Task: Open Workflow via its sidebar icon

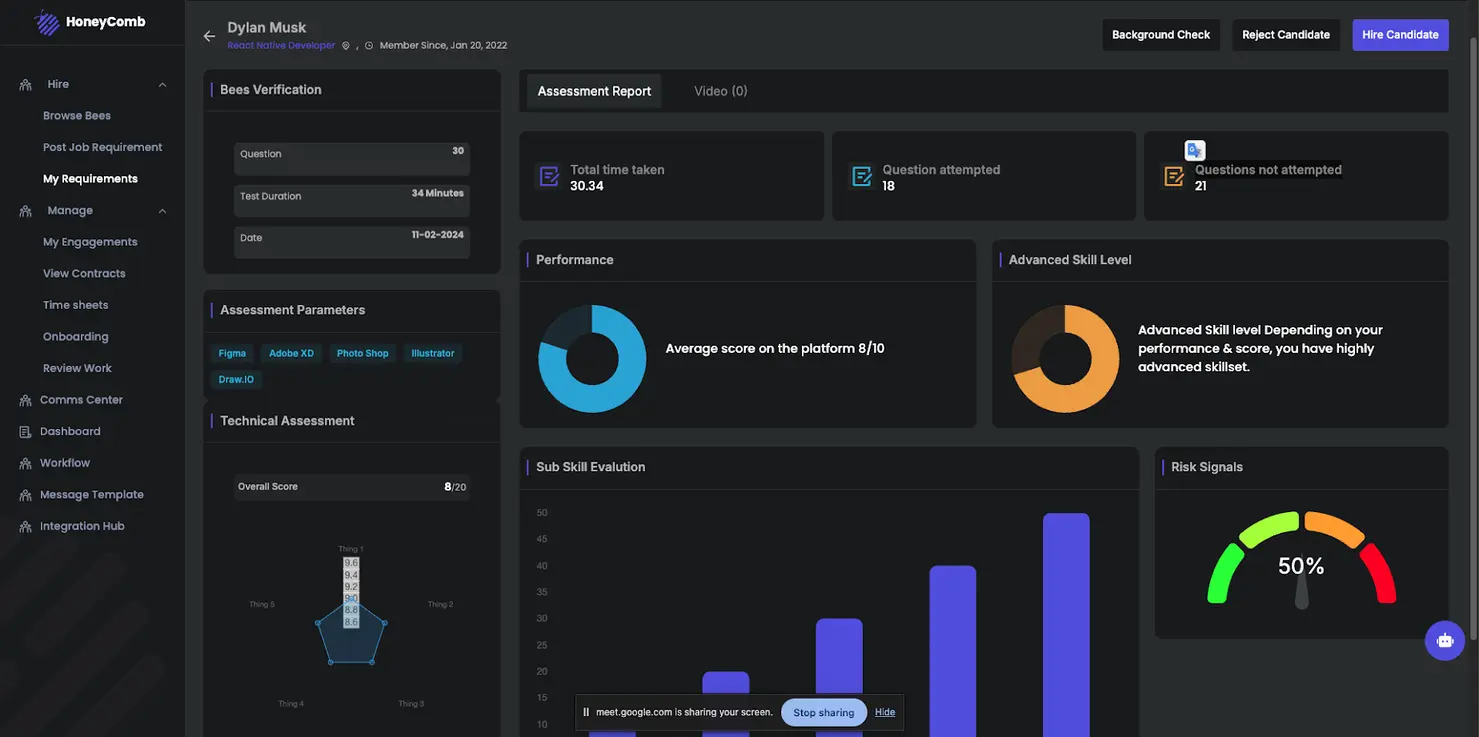Action: pyautogui.click(x=26, y=463)
